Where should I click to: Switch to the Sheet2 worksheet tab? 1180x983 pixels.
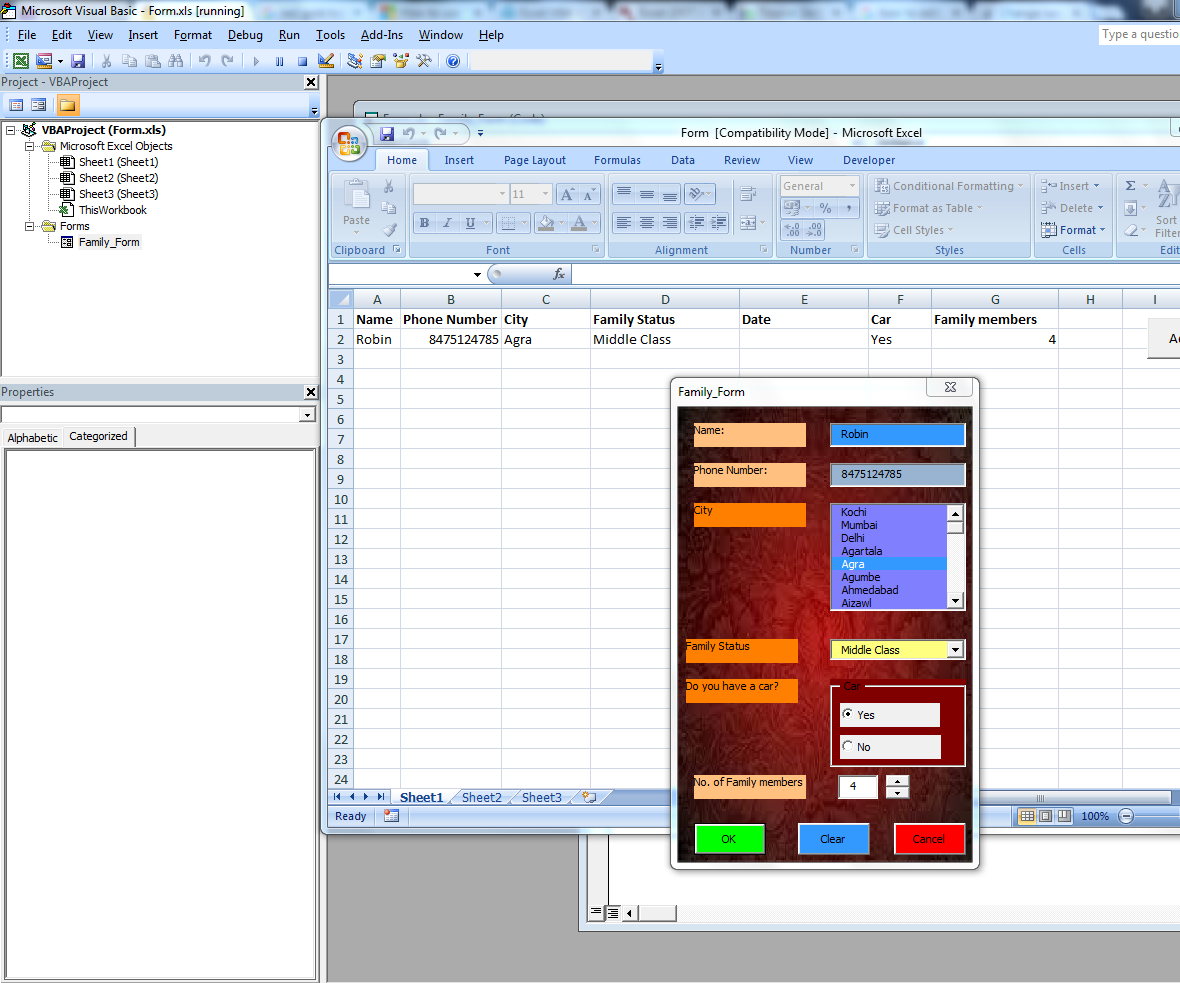(481, 797)
